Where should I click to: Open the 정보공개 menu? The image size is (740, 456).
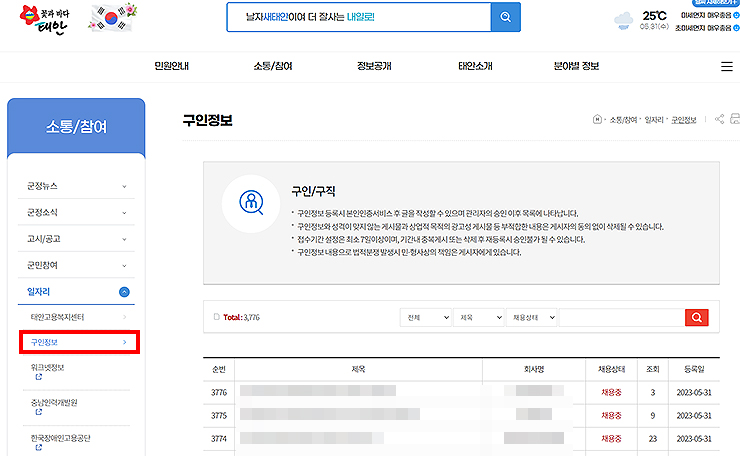point(374,66)
